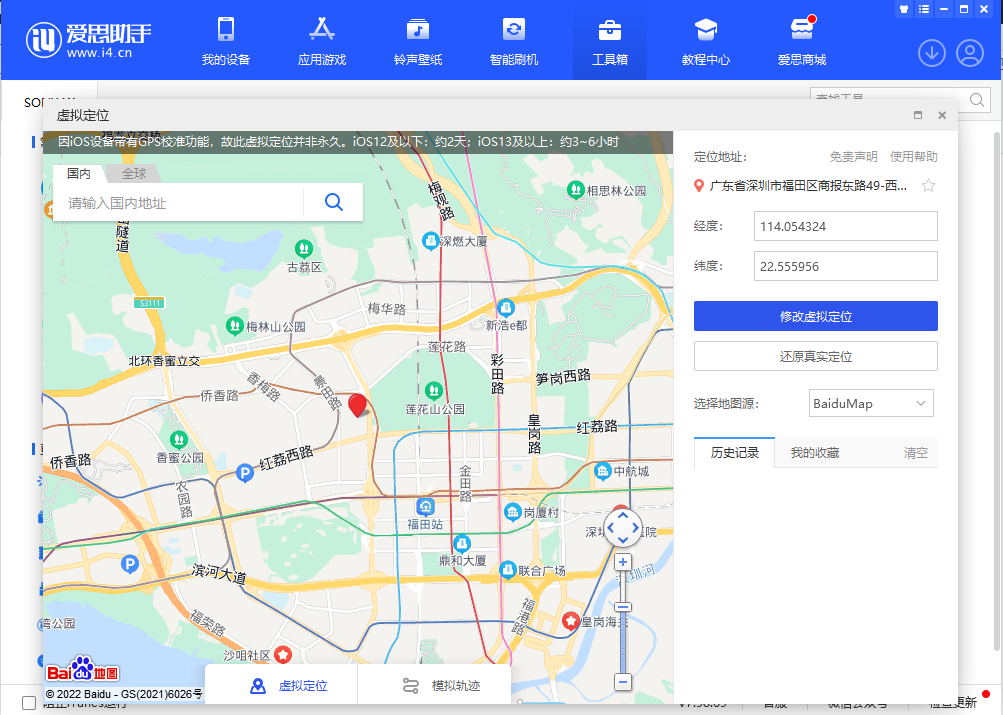Open the 教程中心 tutorial center
Viewport: 1003px width, 715px height.
click(x=706, y=41)
